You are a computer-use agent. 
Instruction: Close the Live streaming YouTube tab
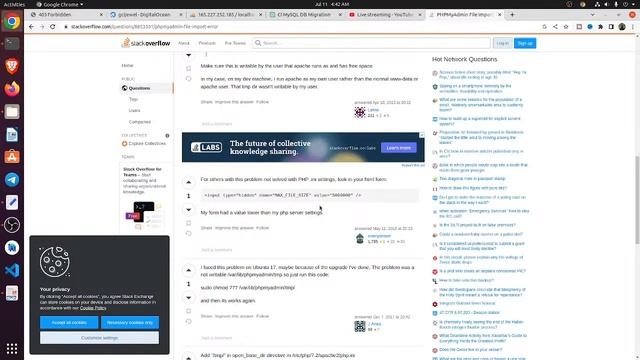coord(420,15)
